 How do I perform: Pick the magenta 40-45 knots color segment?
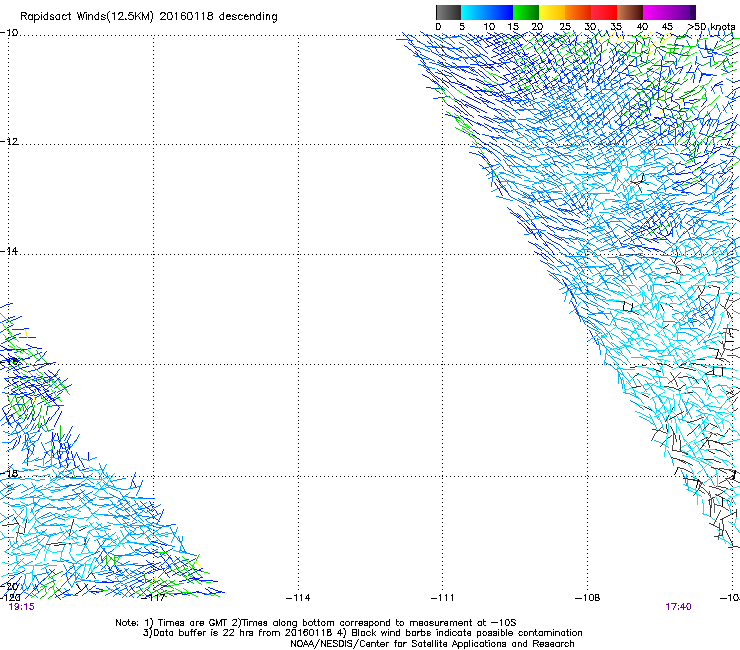click(656, 12)
